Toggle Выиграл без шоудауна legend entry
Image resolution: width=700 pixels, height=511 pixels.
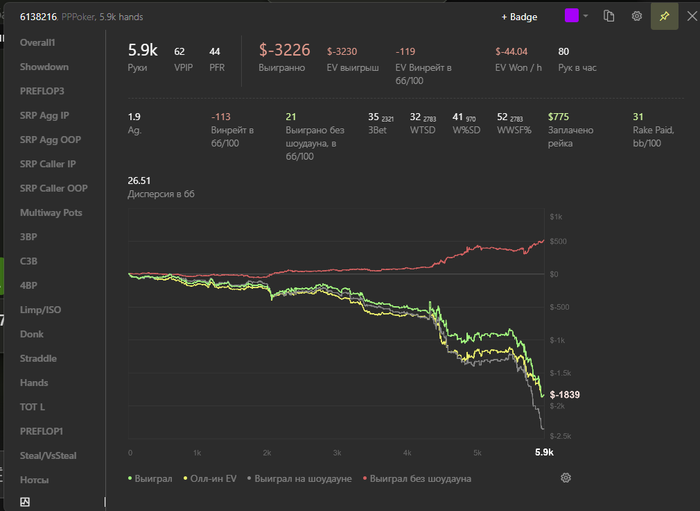[x=417, y=478]
